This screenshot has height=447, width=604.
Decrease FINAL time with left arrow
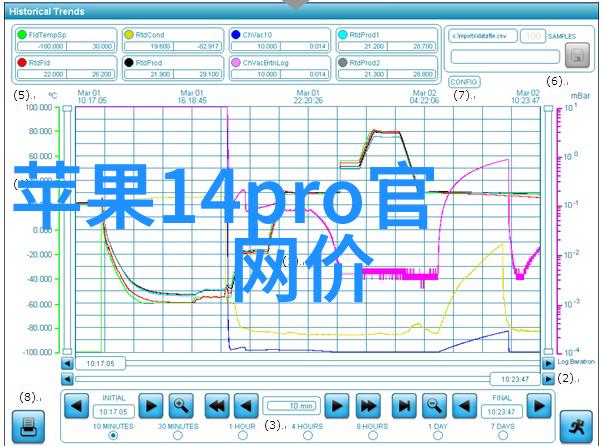coord(464,405)
